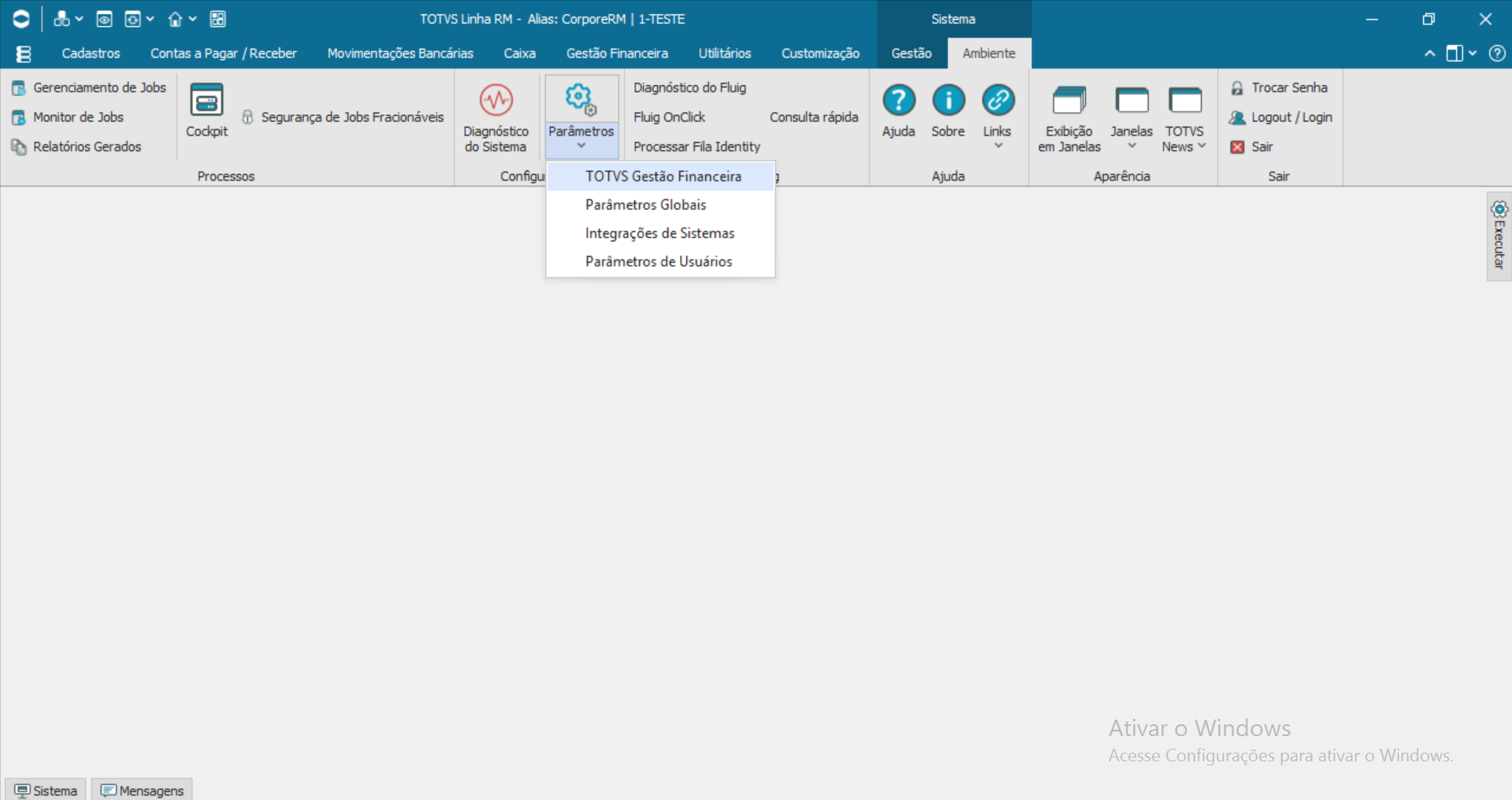1512x800 pixels.
Task: Click the TOTVS logo icon in title bar
Action: coord(21,19)
